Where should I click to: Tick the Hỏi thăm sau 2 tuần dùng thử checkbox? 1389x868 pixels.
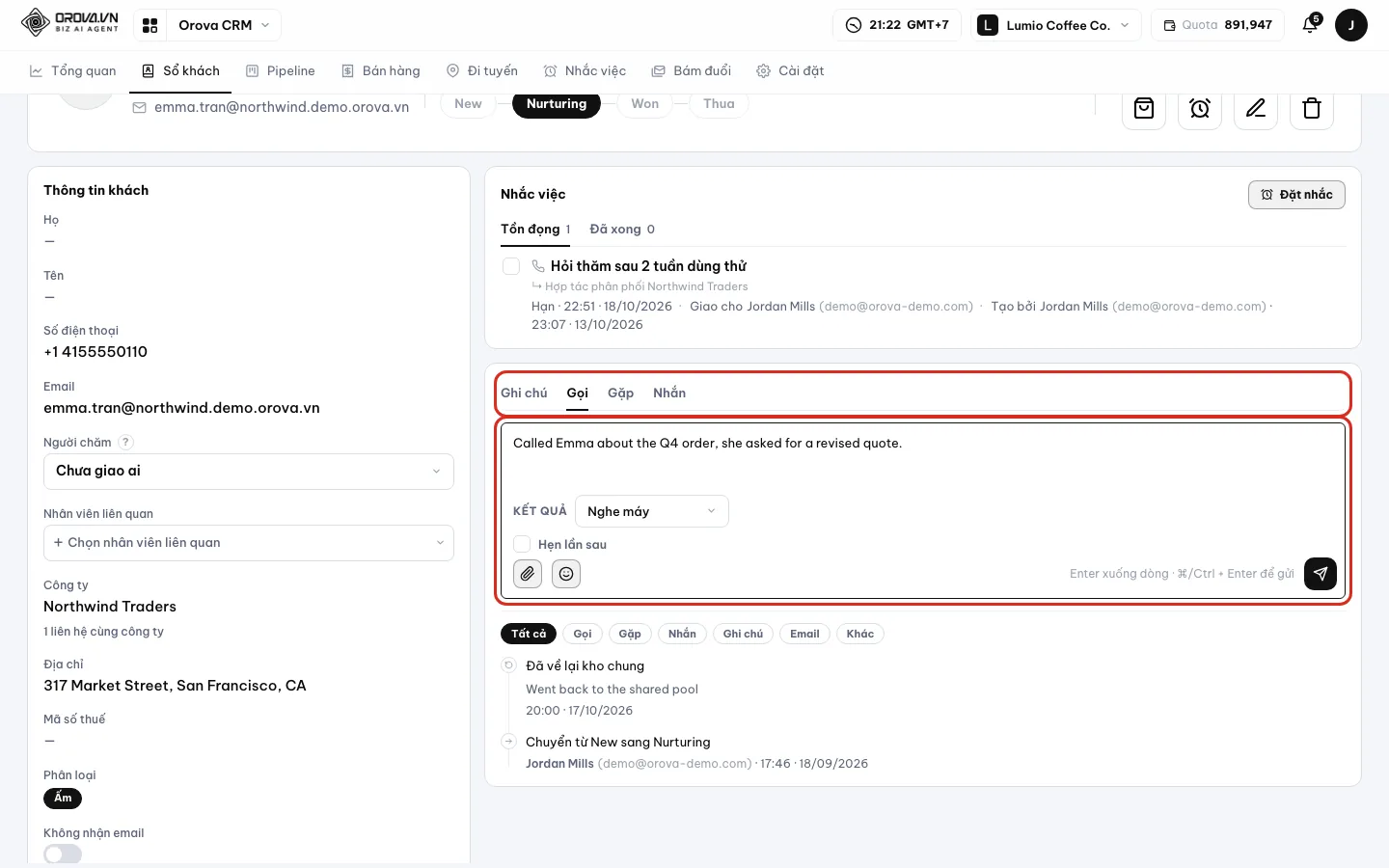coord(511,266)
